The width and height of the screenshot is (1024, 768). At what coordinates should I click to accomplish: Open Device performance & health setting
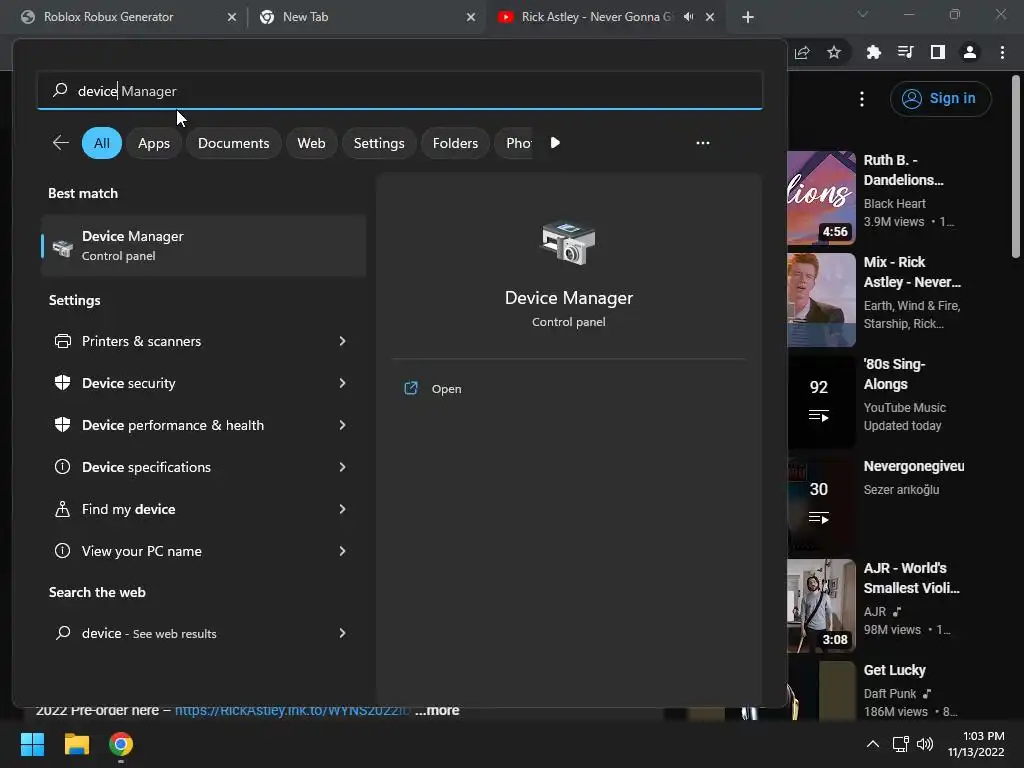pyautogui.click(x=203, y=424)
